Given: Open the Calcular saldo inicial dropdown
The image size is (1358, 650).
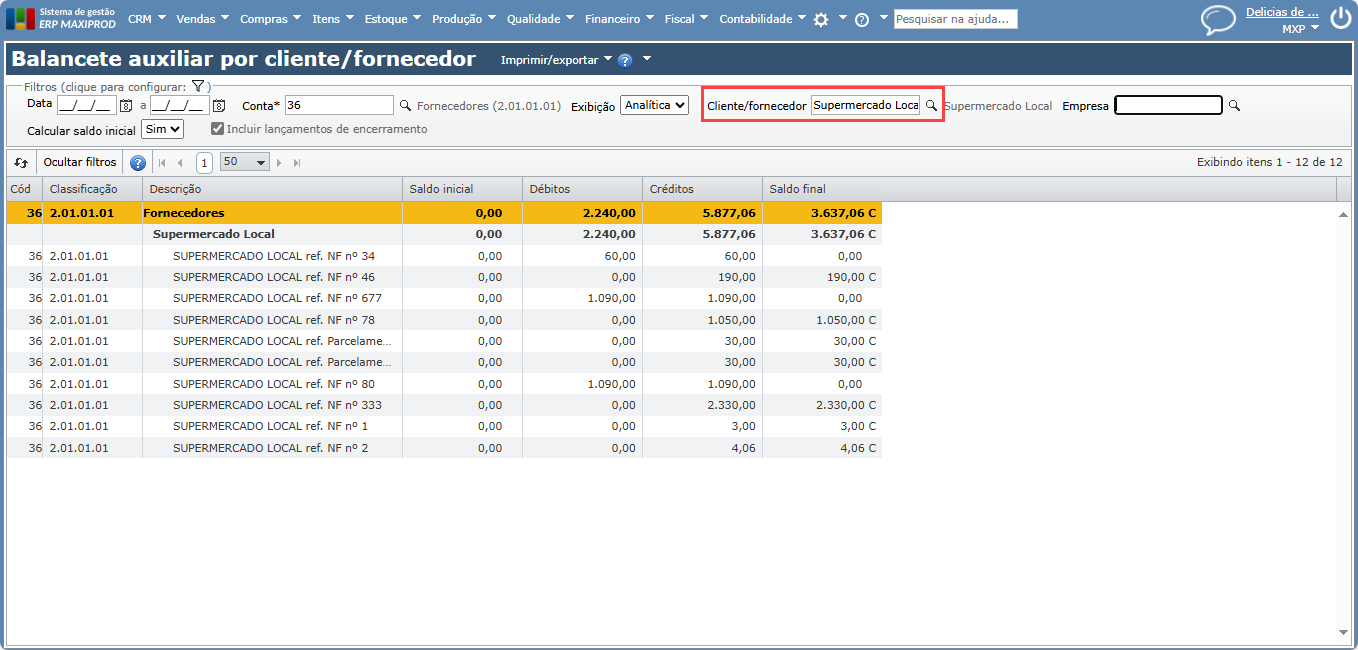Looking at the screenshot, I should pos(163,129).
